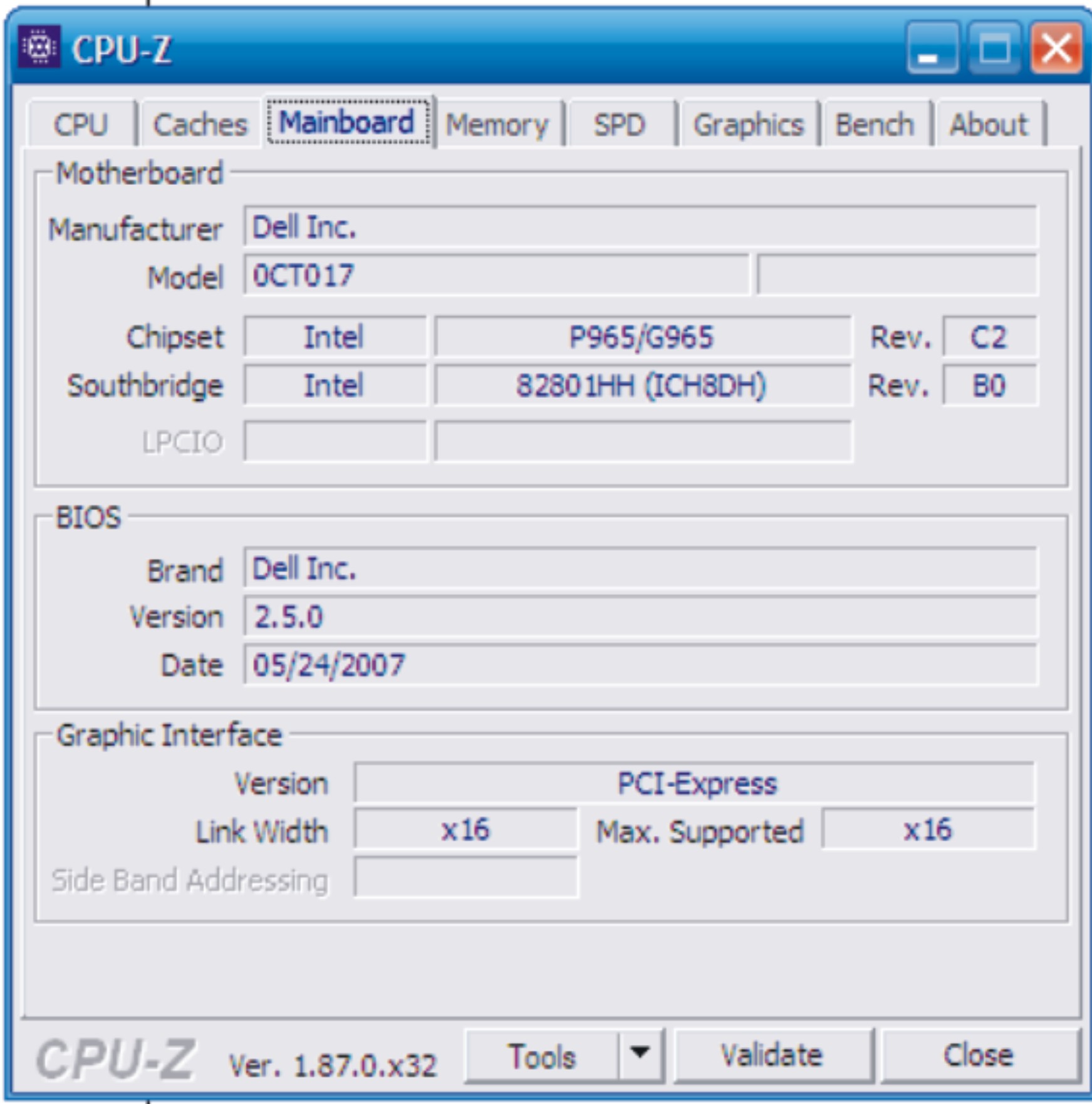The image size is (1092, 1104).
Task: Click the Motherboard group label
Action: [x=139, y=173]
